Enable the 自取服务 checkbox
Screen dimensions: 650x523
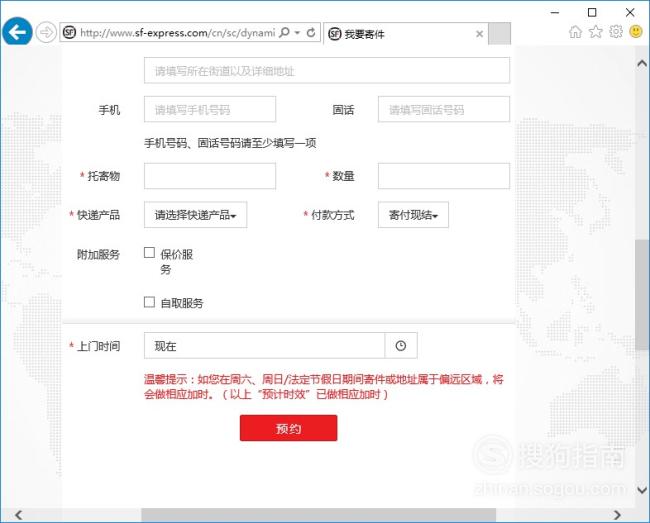pos(149,302)
